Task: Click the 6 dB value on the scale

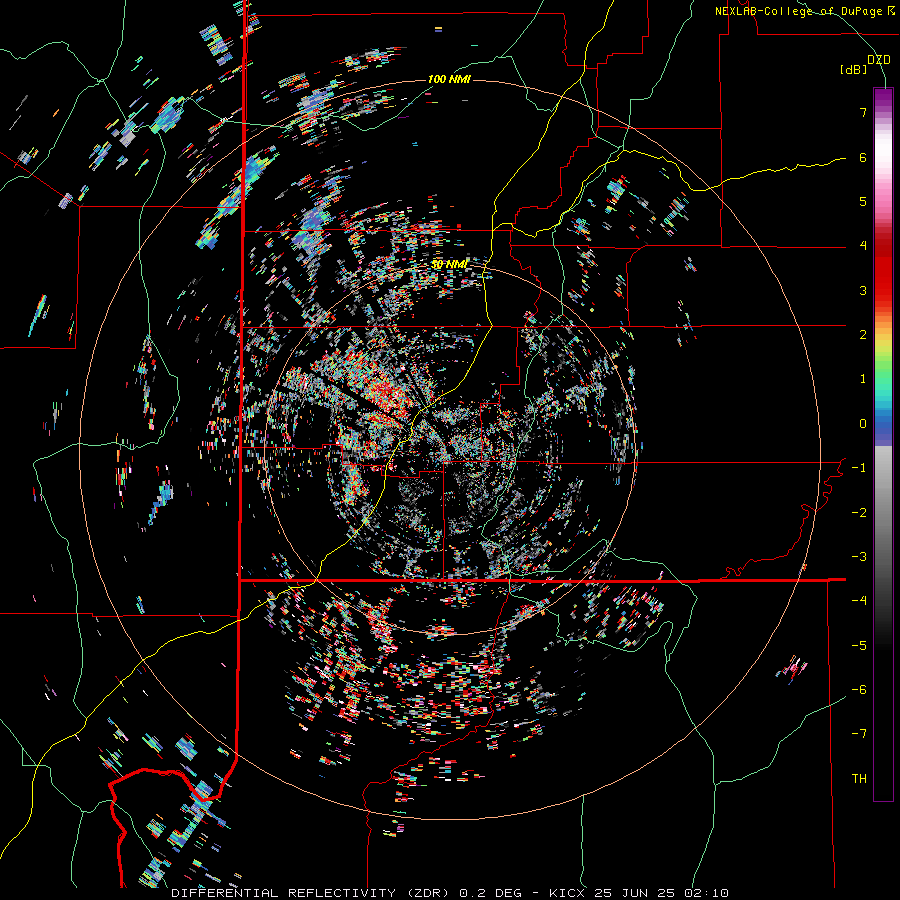Action: tap(863, 157)
